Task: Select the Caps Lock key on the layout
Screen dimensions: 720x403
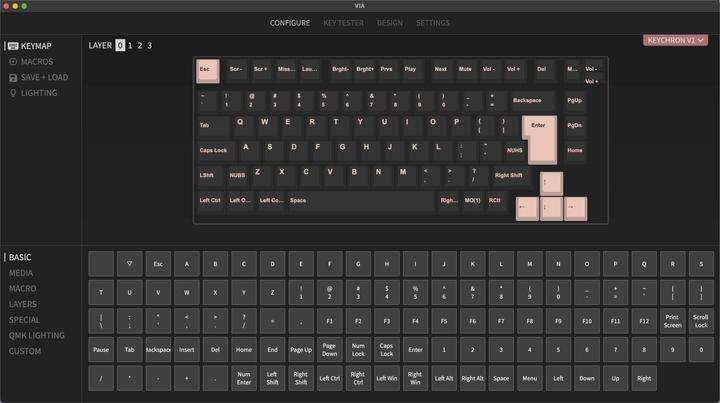Action: [215, 151]
